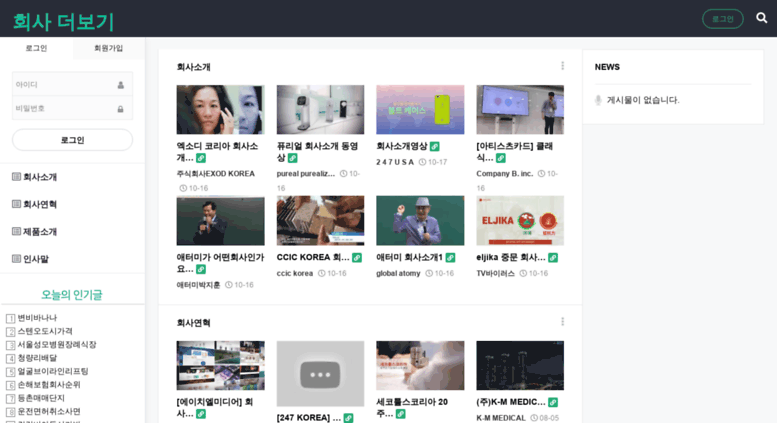Open the 회사 더보기 site logo

(x=63, y=22)
